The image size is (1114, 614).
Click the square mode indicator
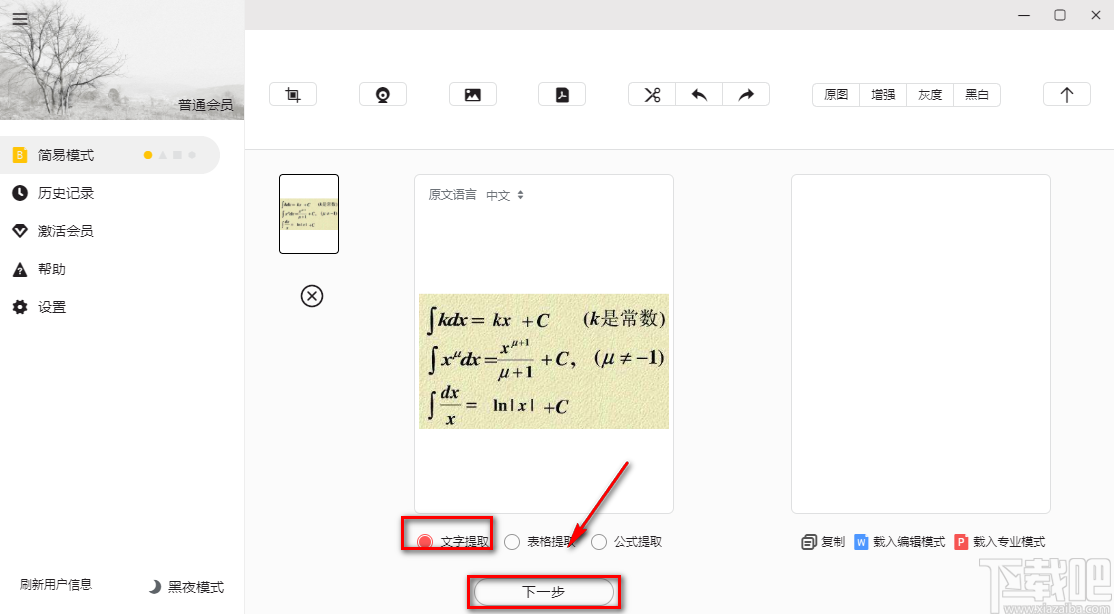pos(178,155)
